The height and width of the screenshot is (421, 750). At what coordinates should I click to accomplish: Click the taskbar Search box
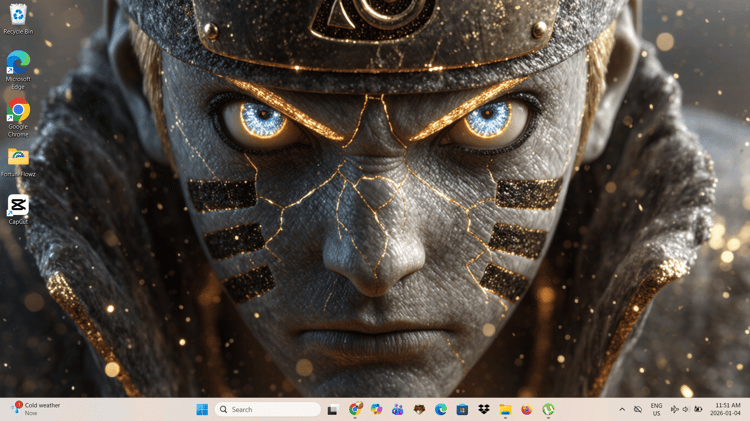267,410
